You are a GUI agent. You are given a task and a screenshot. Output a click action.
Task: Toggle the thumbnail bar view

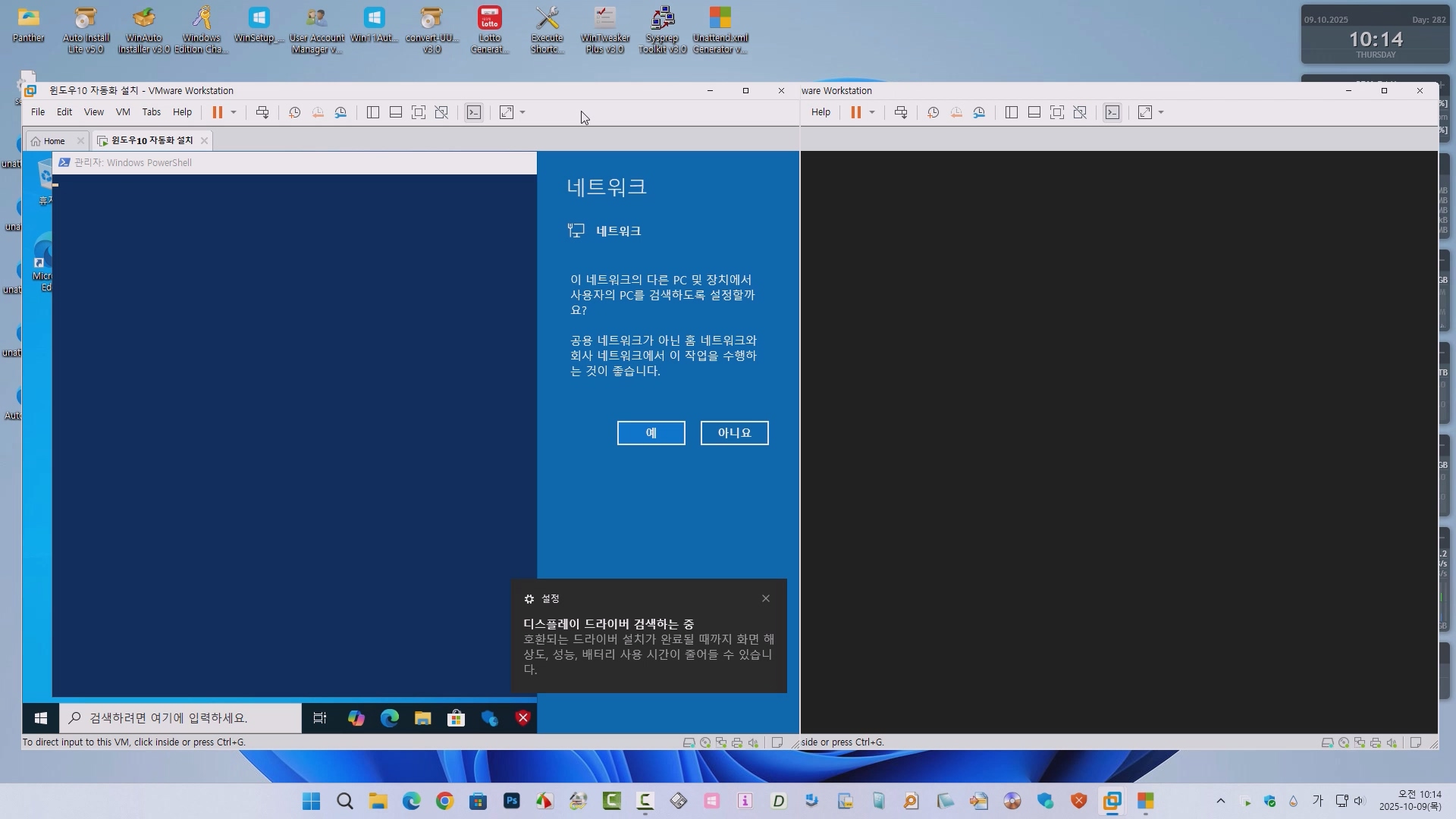click(x=396, y=112)
